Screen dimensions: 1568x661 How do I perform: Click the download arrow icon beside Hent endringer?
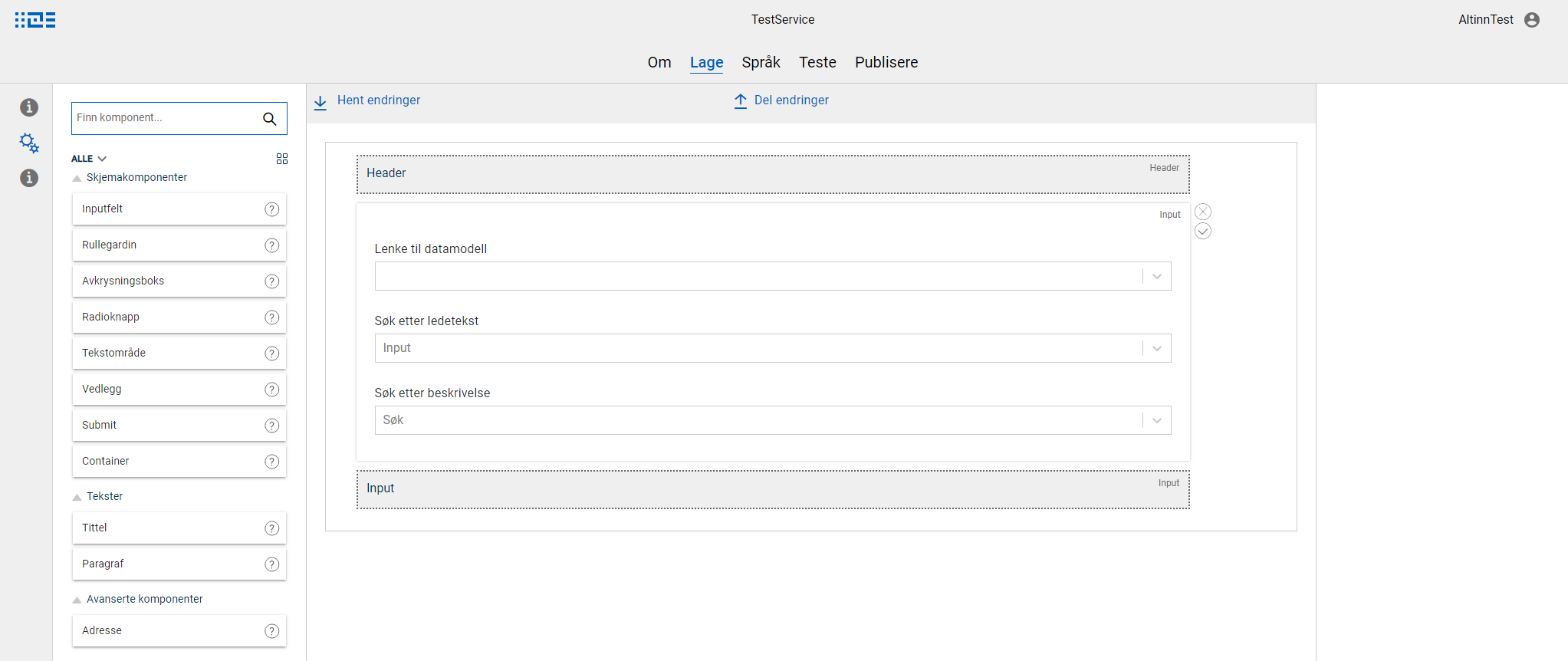coord(321,102)
